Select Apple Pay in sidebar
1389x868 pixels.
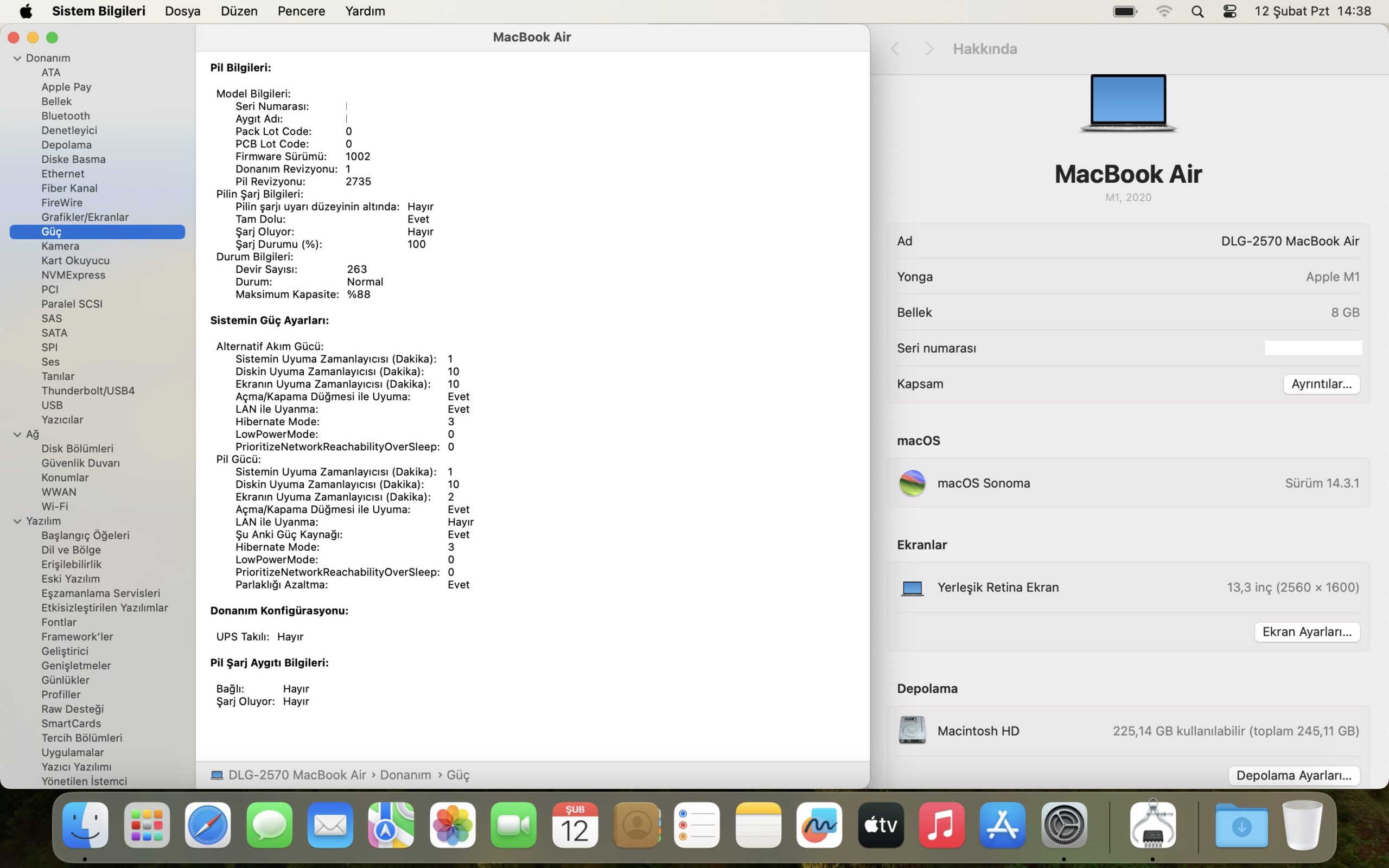click(x=66, y=87)
